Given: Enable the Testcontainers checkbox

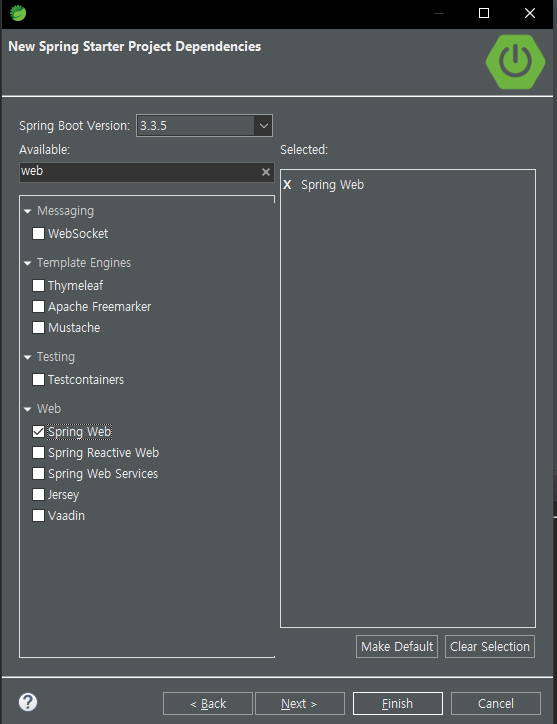Looking at the screenshot, I should pos(38,380).
